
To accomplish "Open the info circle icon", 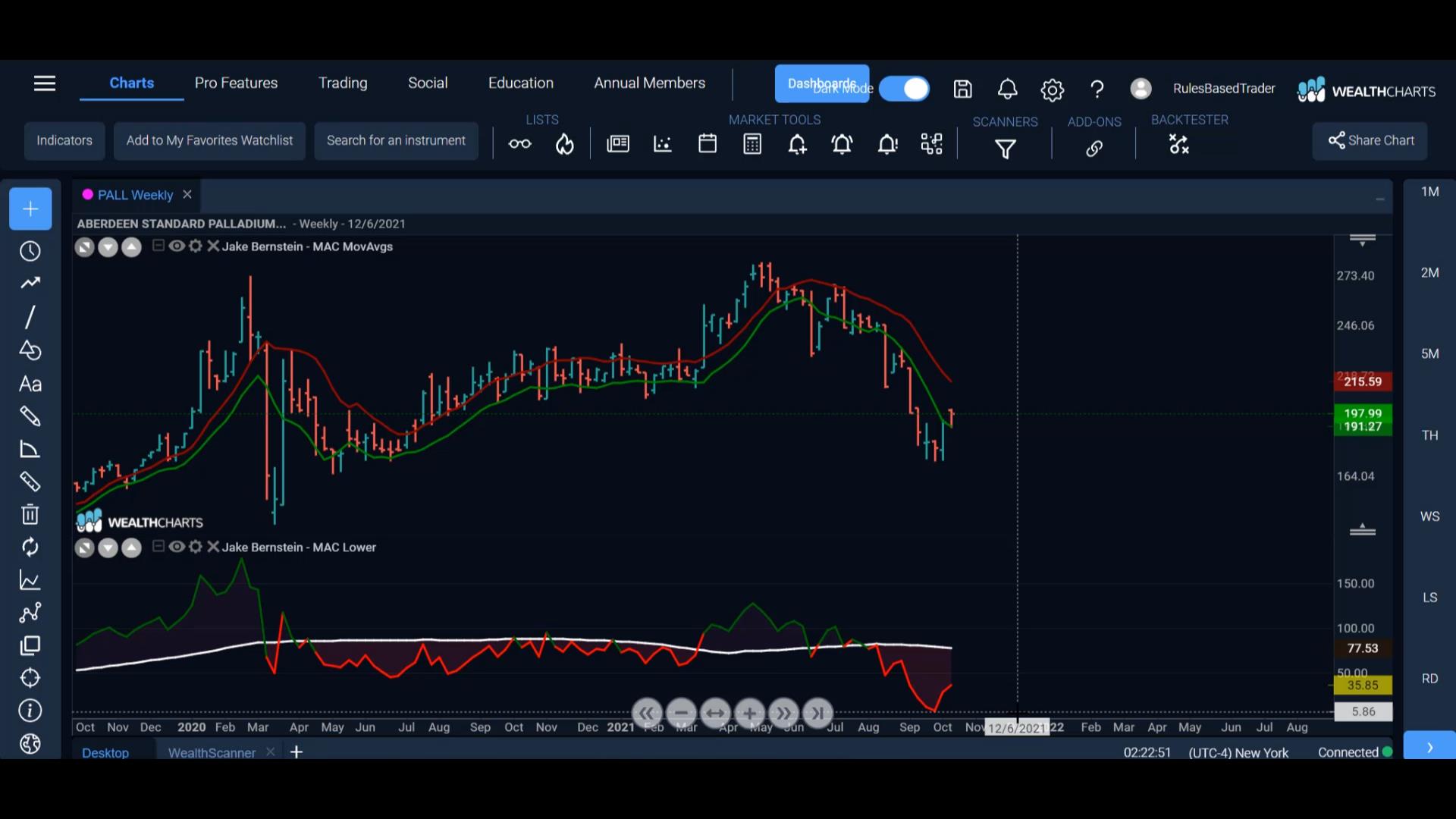I will tap(30, 711).
